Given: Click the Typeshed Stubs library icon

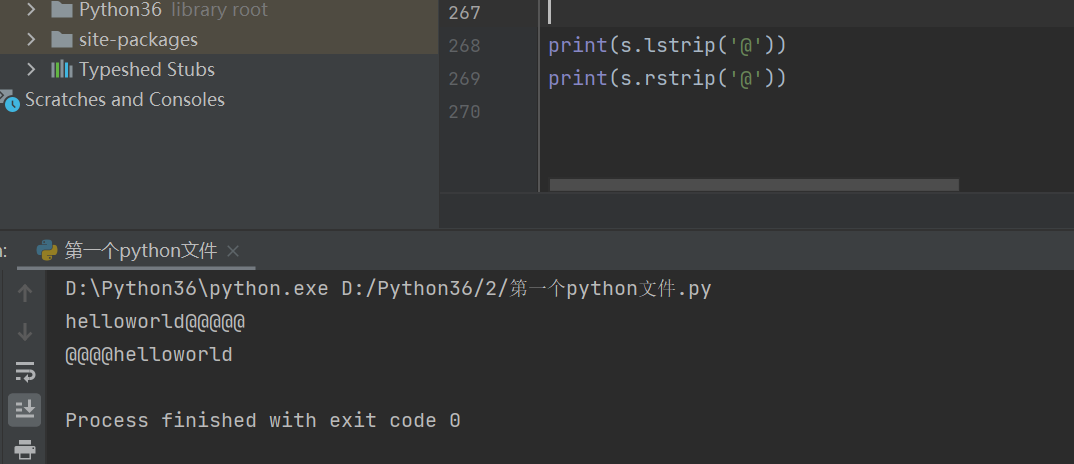Looking at the screenshot, I should [x=62, y=70].
